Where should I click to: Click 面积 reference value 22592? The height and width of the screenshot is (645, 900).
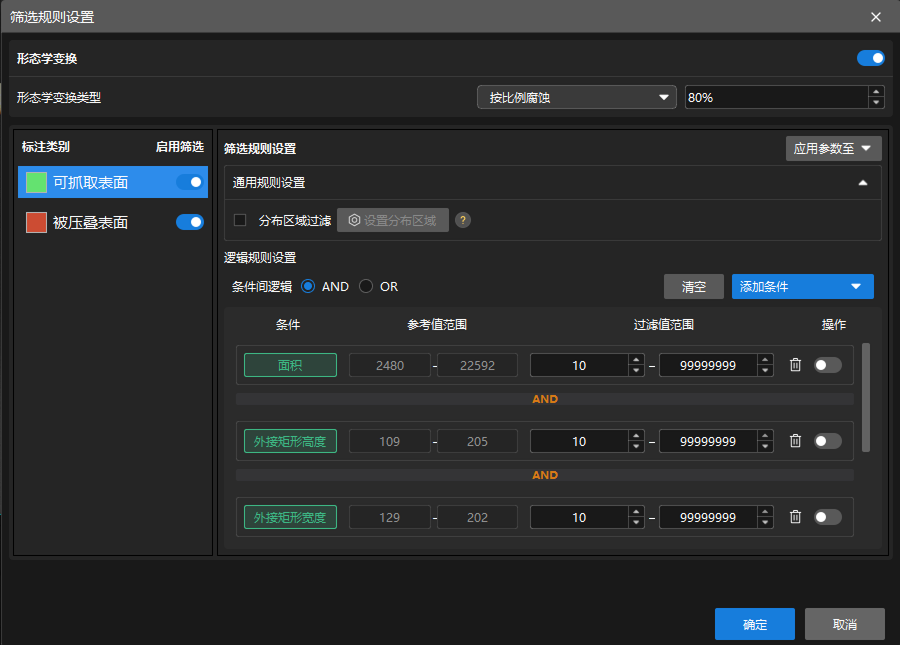pos(477,365)
